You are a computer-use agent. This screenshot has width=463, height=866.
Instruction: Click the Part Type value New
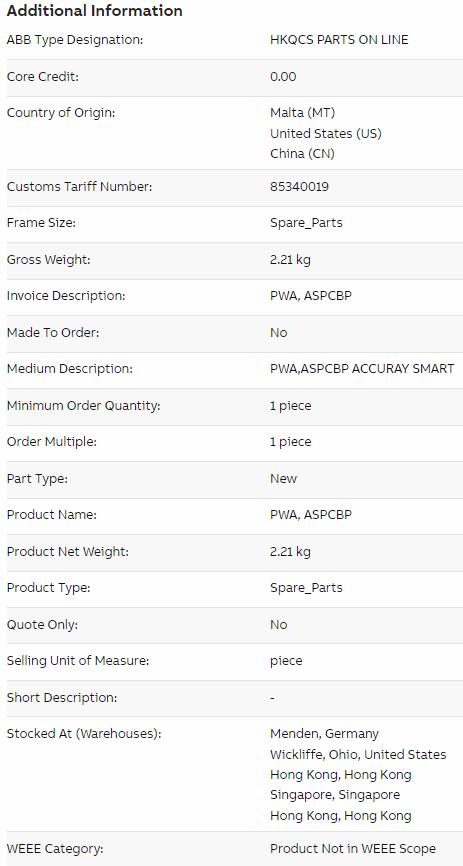[283, 478]
